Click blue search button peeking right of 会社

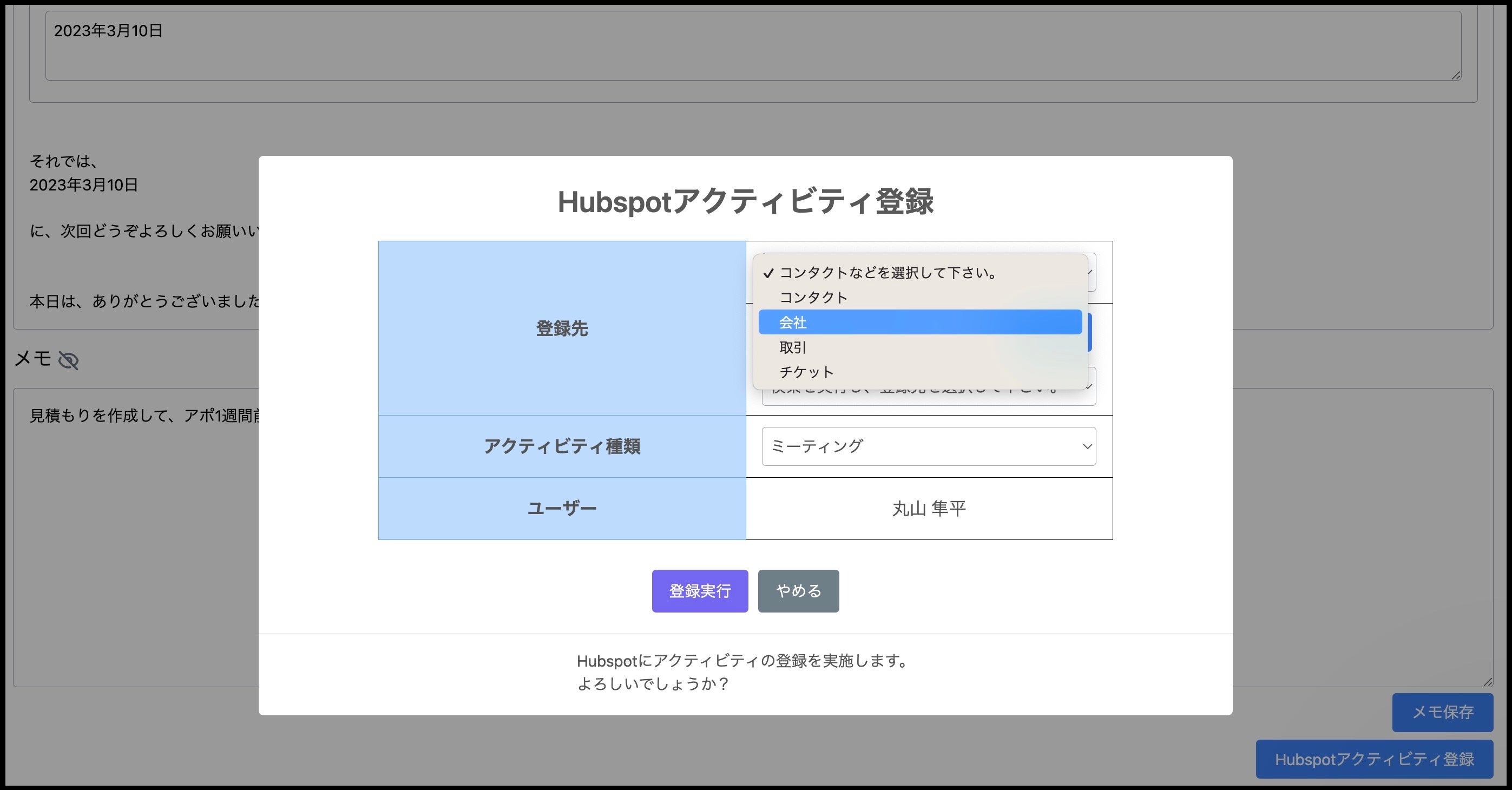coord(1090,332)
